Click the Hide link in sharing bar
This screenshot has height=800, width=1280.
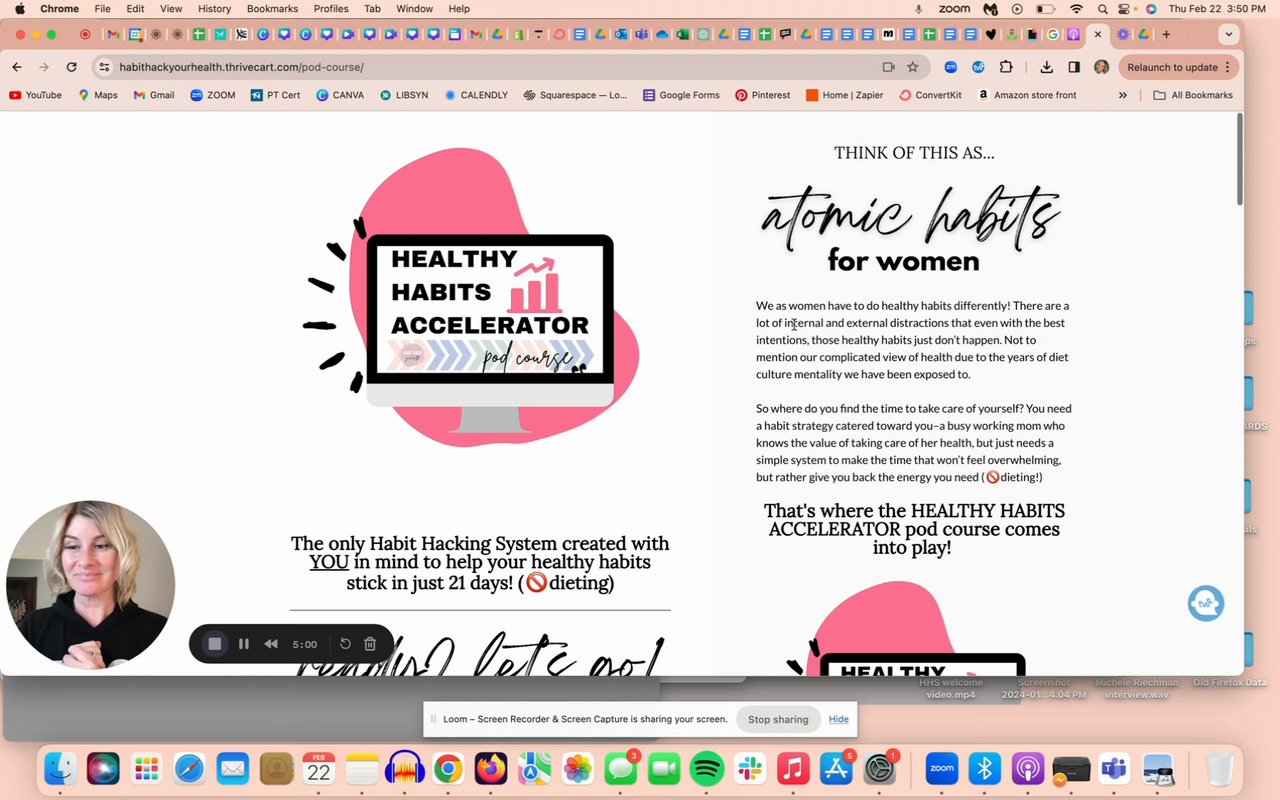coord(838,719)
